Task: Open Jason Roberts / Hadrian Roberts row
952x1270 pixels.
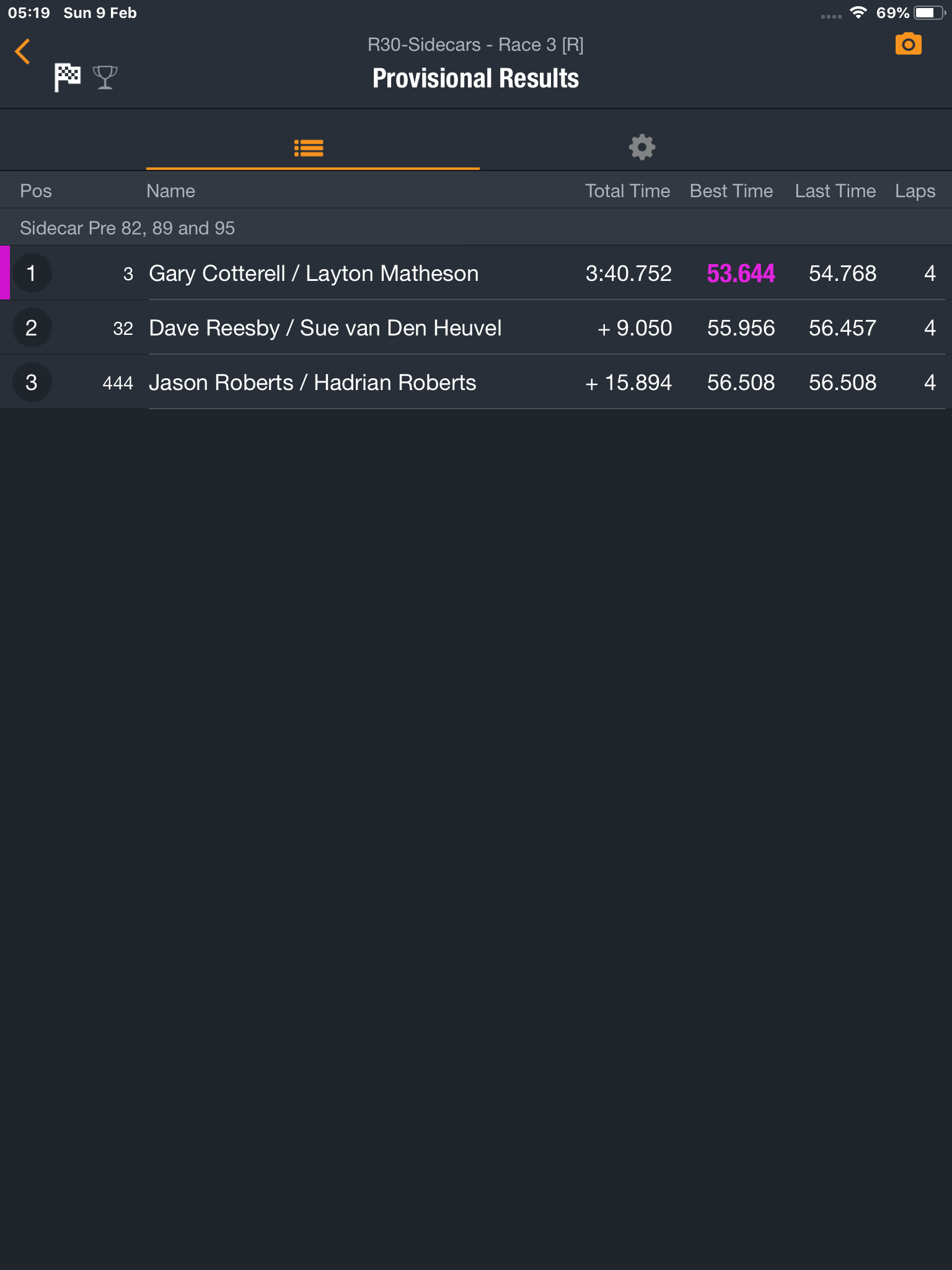Action: coord(476,383)
